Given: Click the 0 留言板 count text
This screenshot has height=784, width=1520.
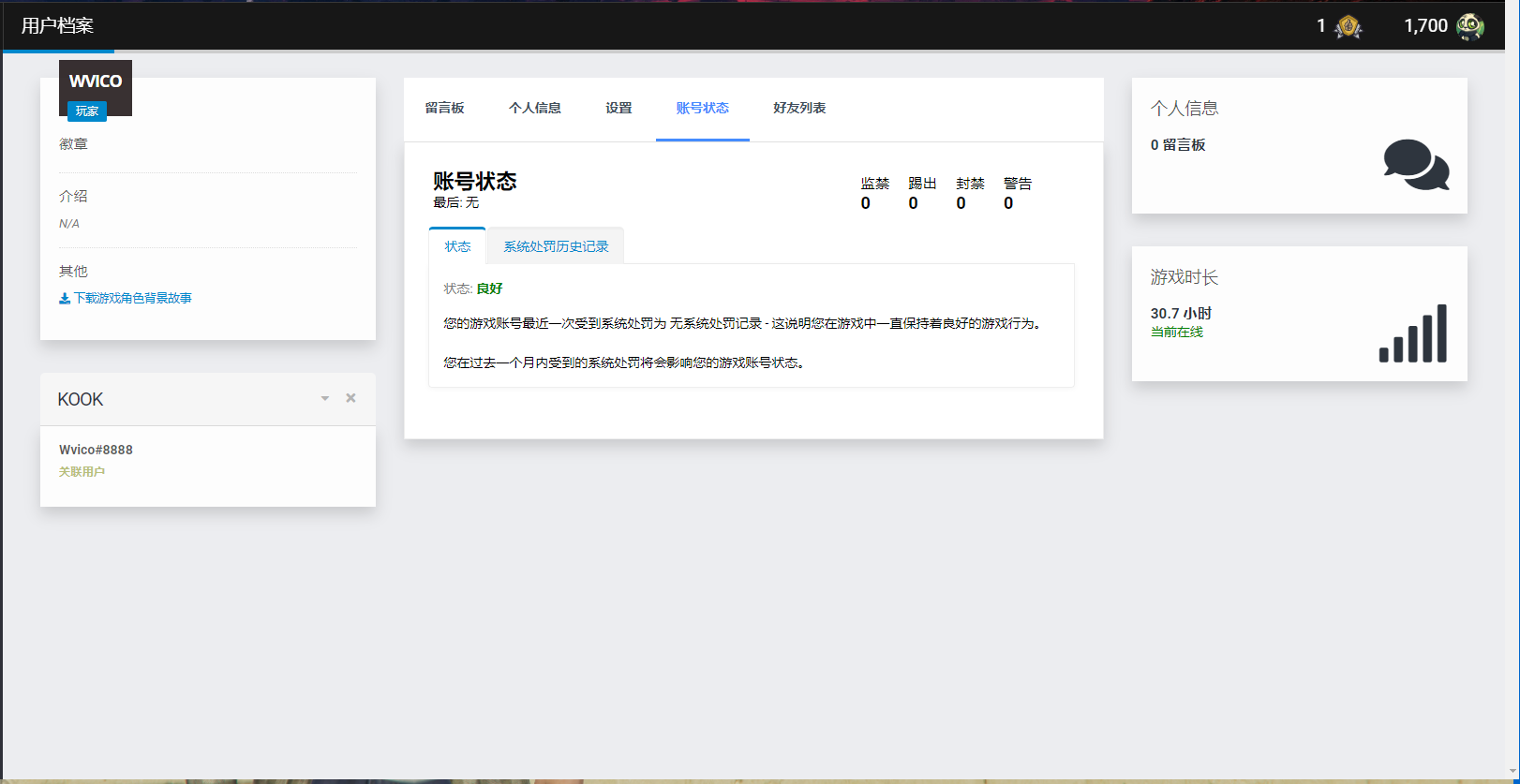Looking at the screenshot, I should point(1178,145).
